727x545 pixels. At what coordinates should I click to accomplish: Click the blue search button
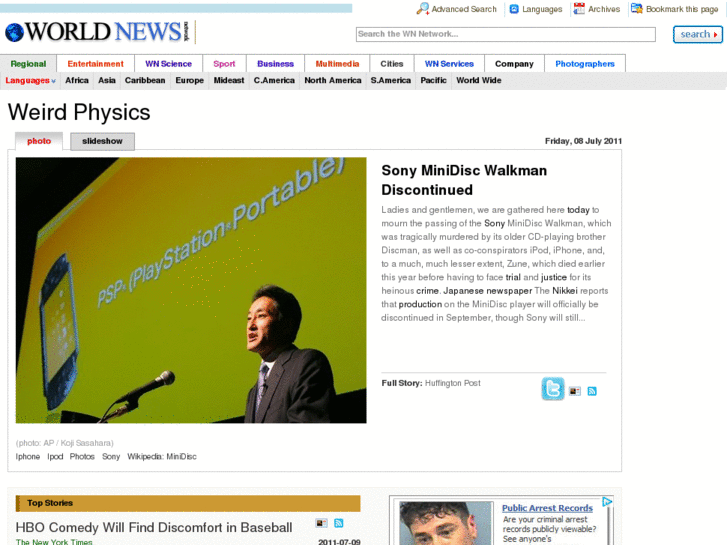pyautogui.click(x=698, y=35)
